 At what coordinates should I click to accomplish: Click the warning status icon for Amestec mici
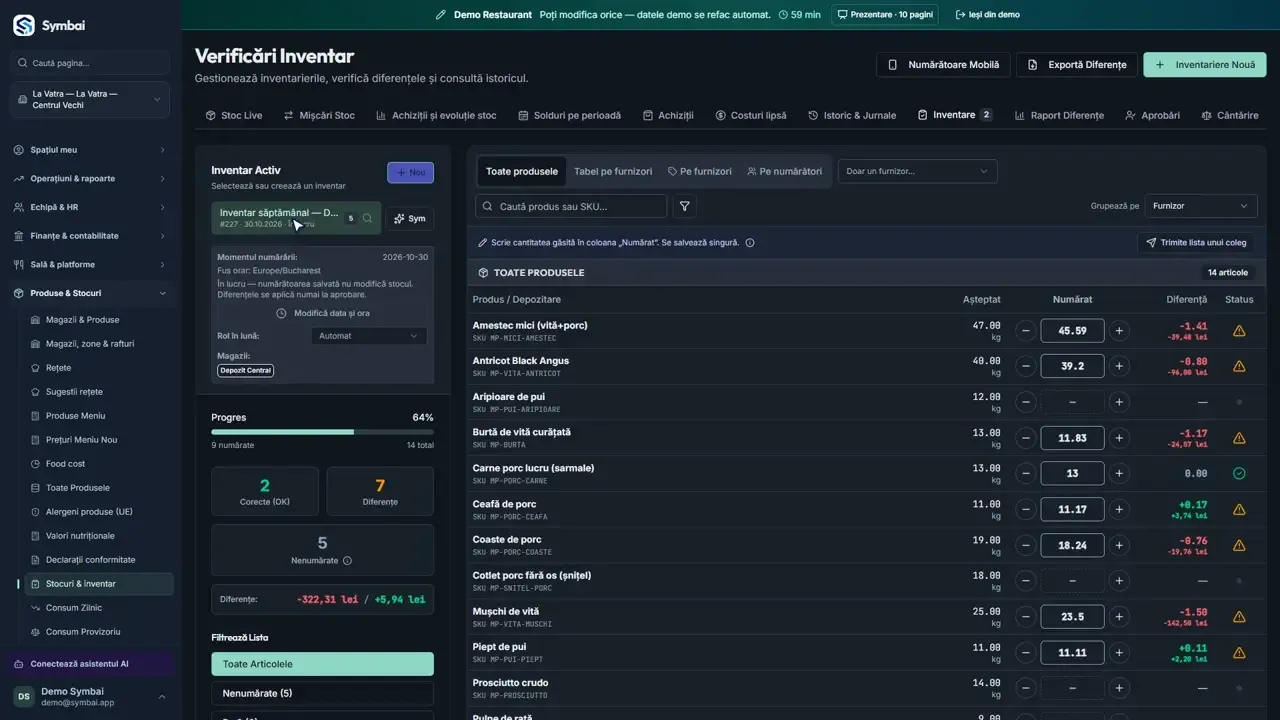click(1239, 331)
